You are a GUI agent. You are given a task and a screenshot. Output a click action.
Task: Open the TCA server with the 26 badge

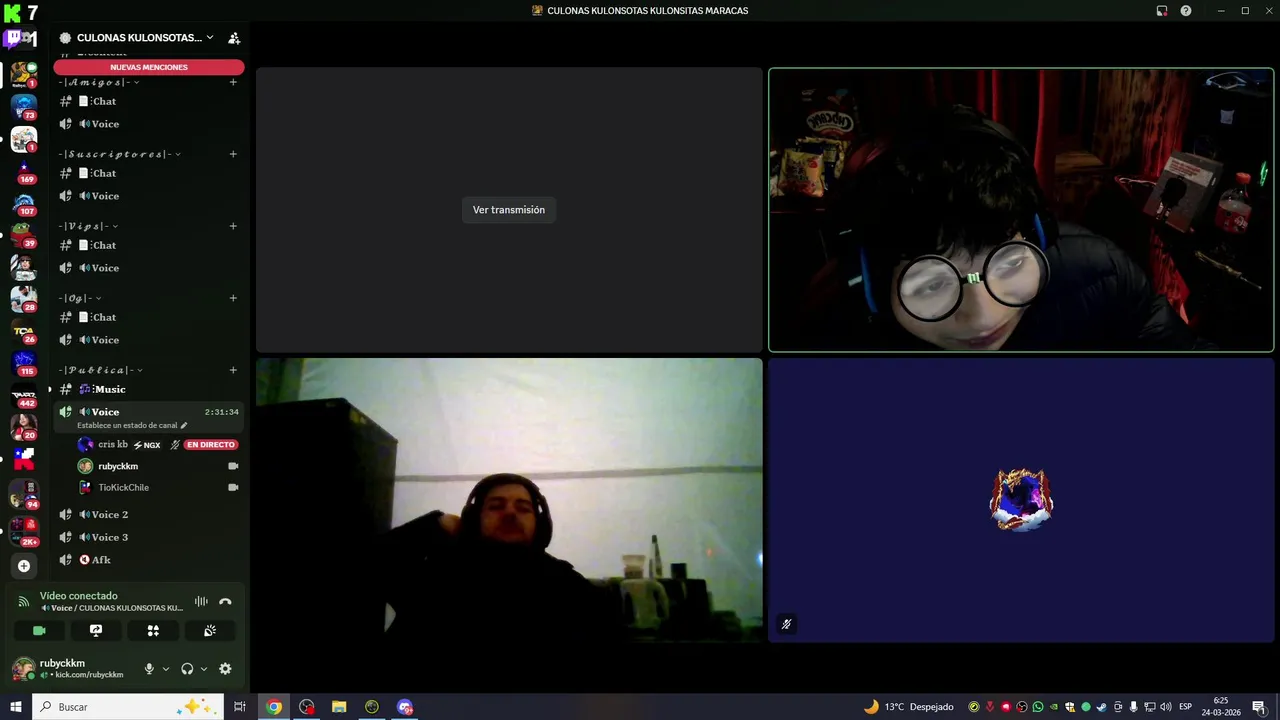click(x=24, y=331)
